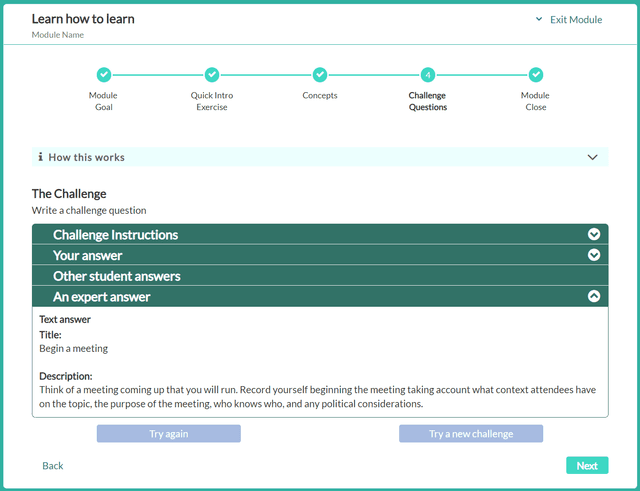The height and width of the screenshot is (491, 640).
Task: Click the info icon beside How this works
Action: 40,157
